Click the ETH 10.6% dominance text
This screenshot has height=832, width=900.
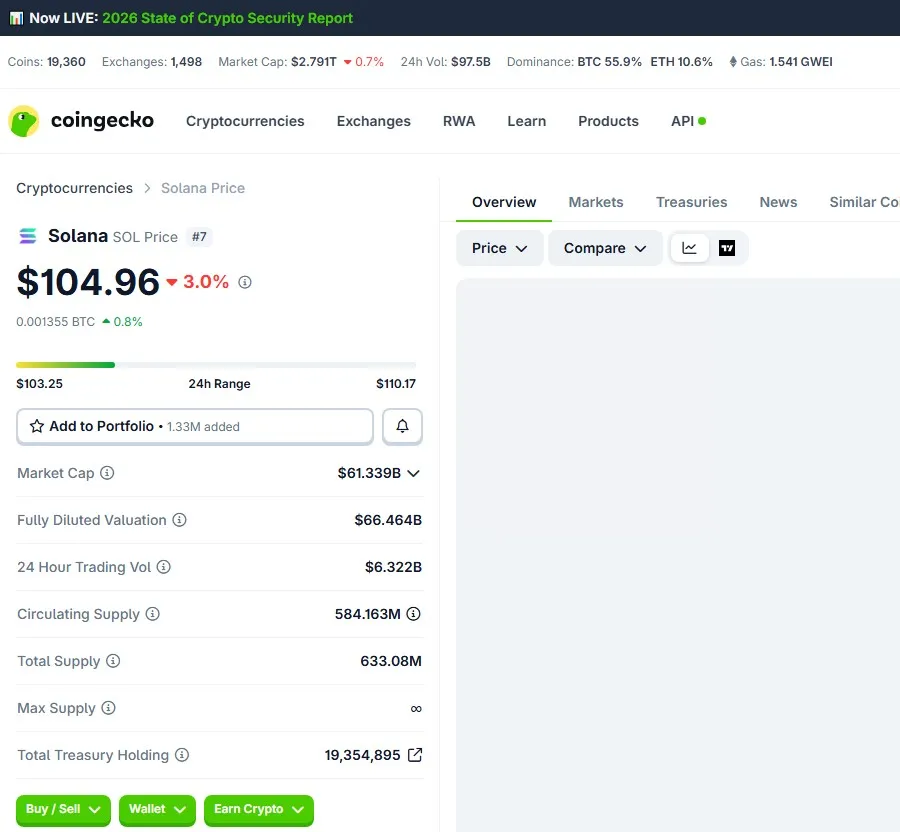[681, 62]
